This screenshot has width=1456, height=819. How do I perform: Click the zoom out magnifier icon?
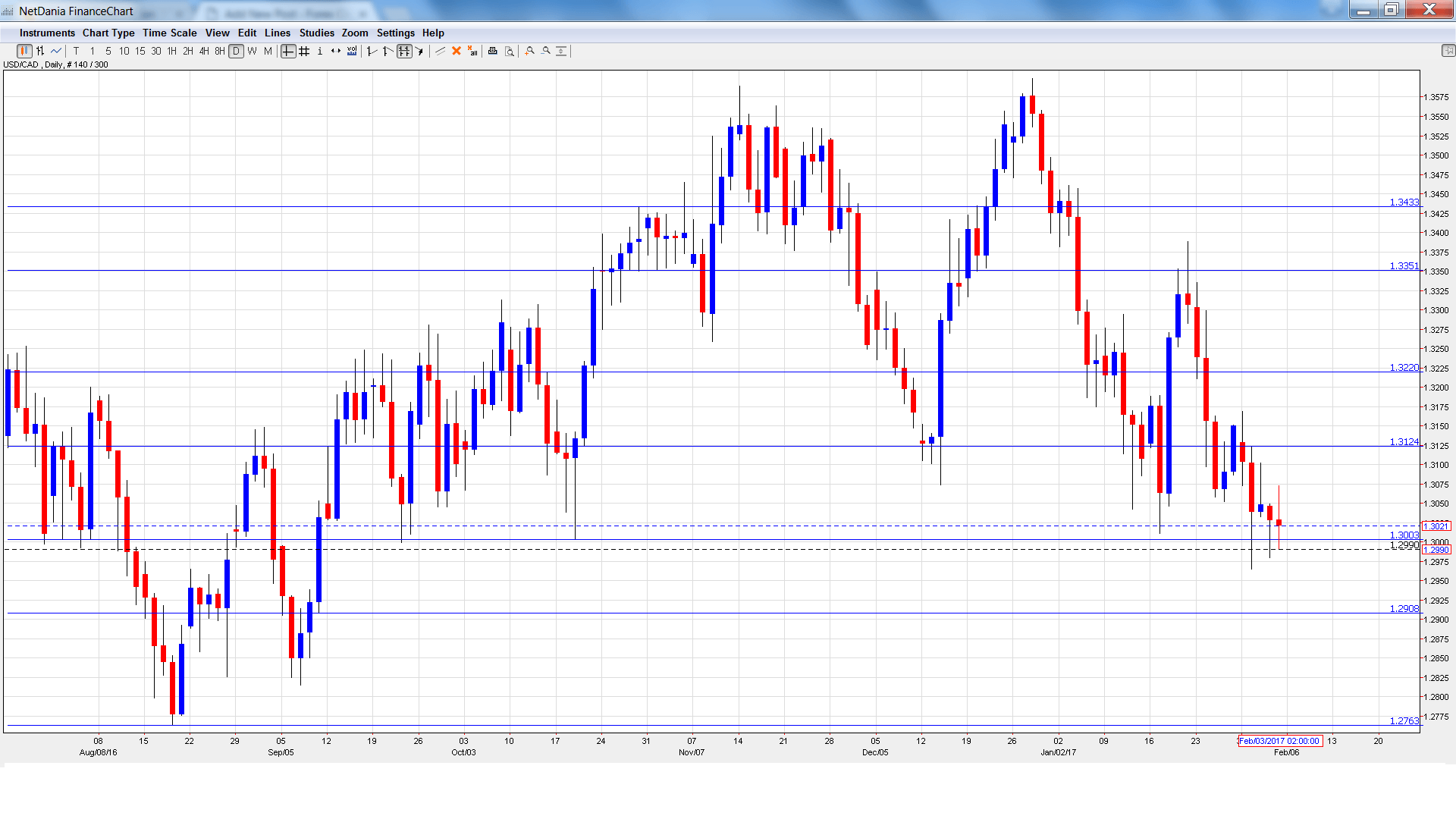pyautogui.click(x=546, y=51)
